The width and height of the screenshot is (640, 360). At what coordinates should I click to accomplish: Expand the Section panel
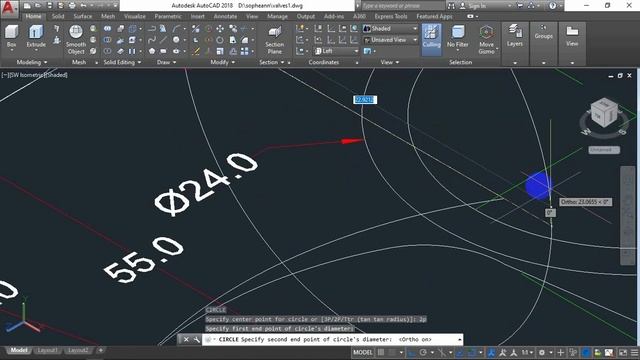coord(271,62)
